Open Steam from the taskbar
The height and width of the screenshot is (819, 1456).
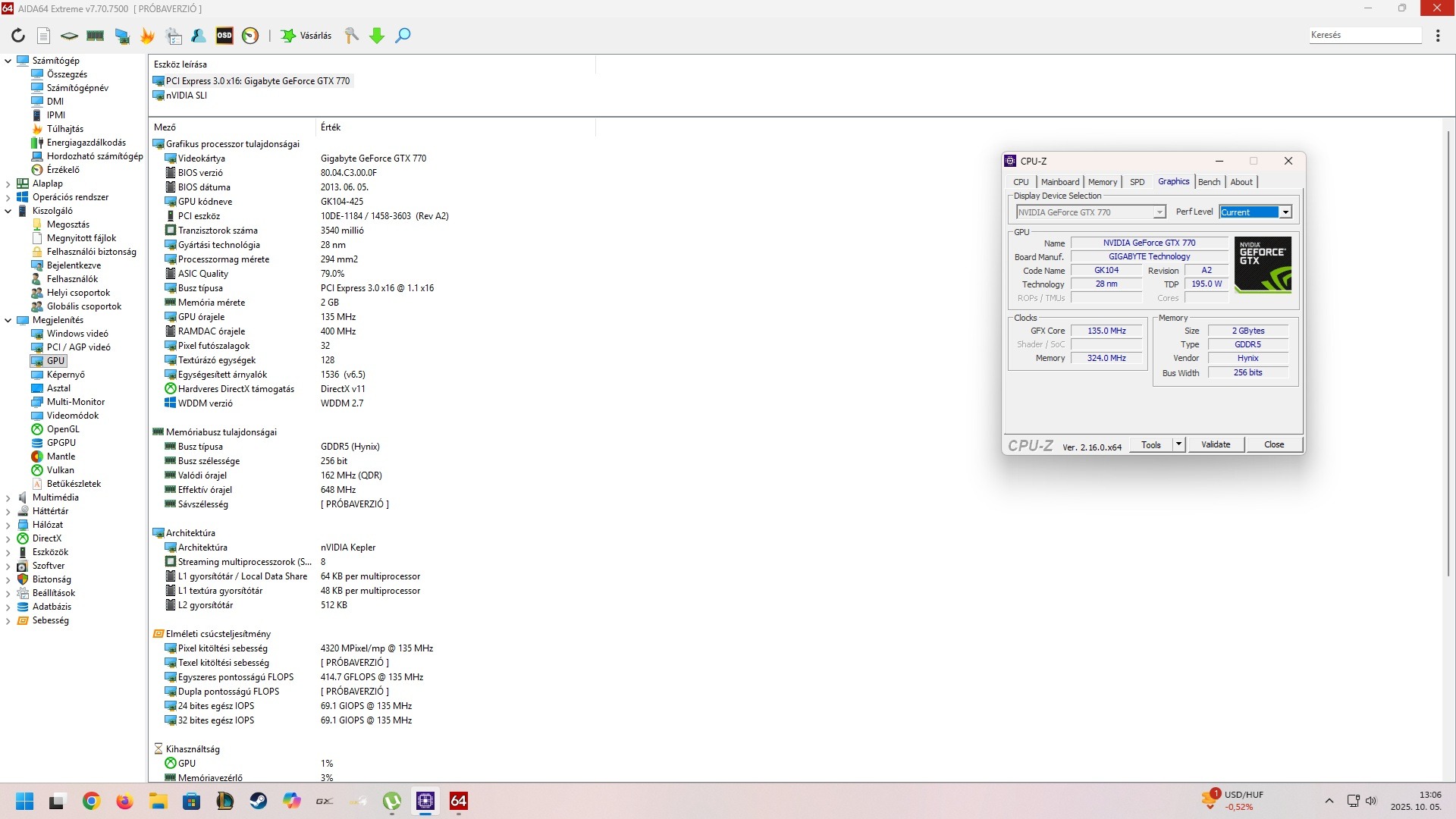coord(259,801)
